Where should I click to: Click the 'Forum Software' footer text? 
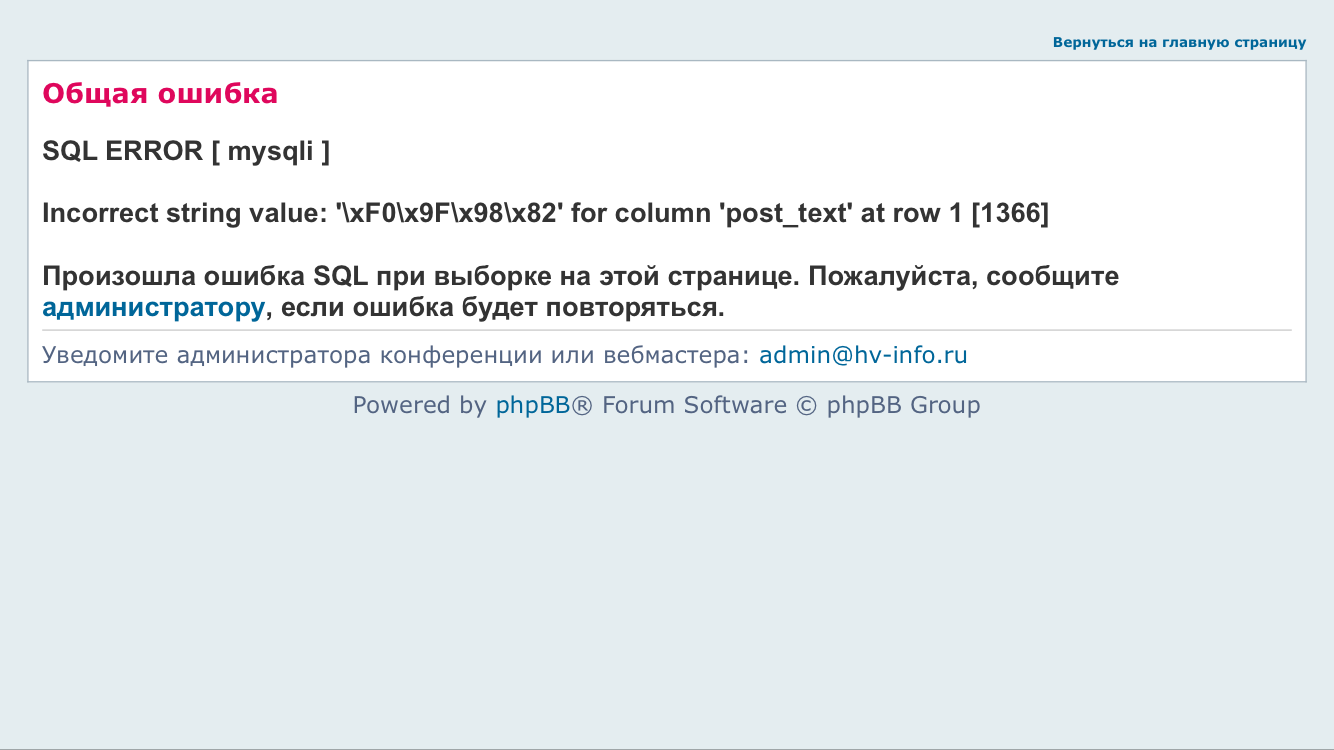click(694, 405)
